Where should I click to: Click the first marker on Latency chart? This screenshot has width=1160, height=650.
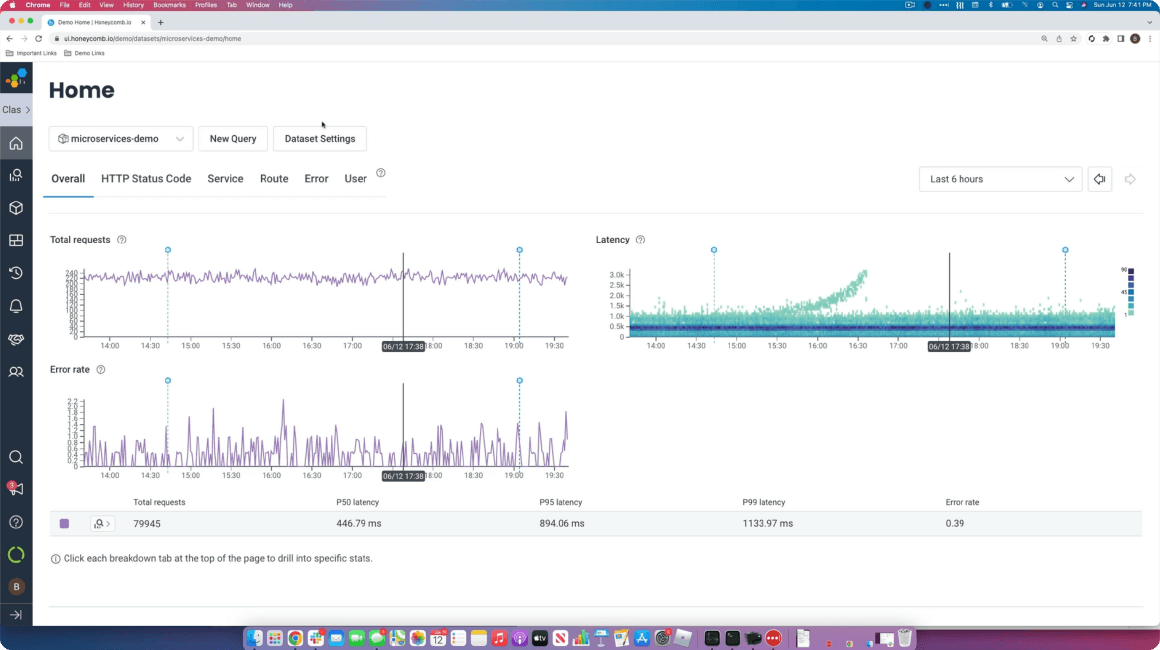(x=714, y=250)
